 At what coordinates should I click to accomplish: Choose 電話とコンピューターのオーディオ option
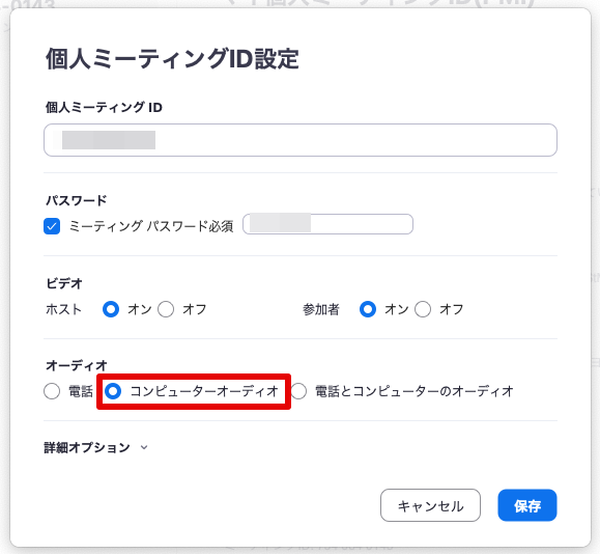point(299,392)
